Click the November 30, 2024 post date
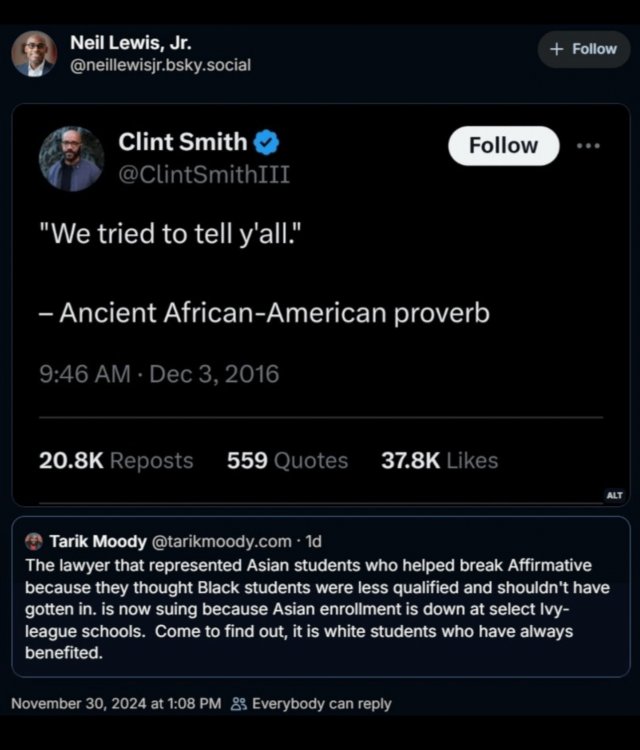 coord(116,704)
